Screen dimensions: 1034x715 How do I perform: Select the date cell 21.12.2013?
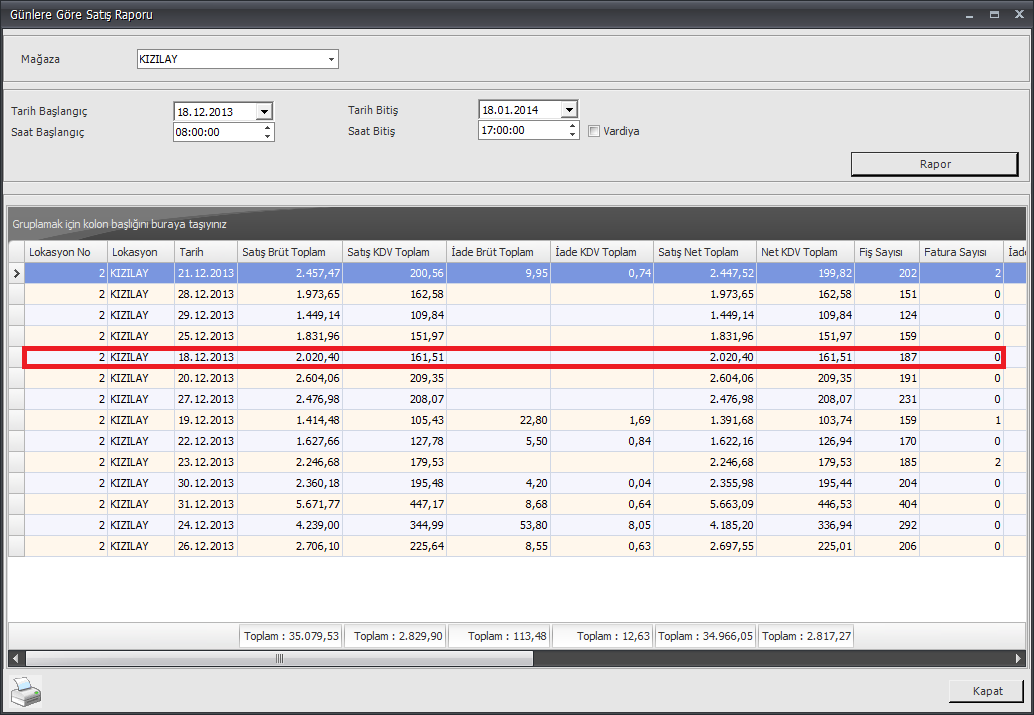tap(206, 273)
